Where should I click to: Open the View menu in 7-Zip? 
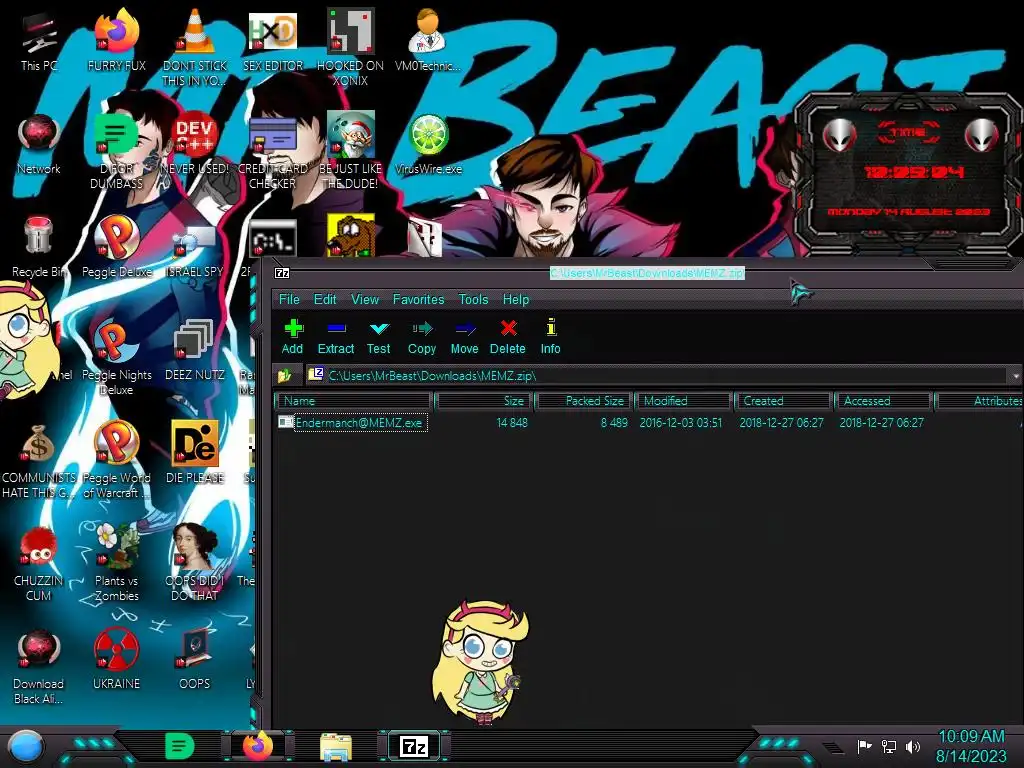tap(364, 299)
